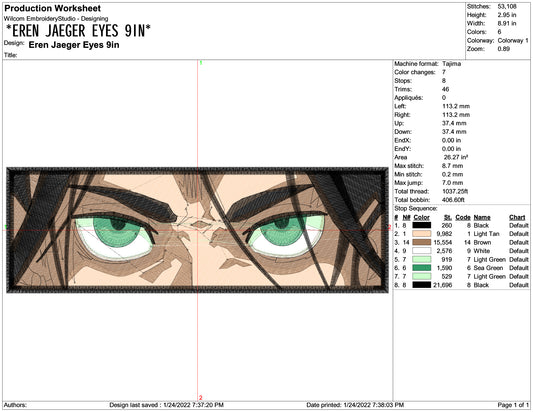This screenshot has width=533, height=412.
Task: Select the White color swatch in row 4
Action: point(422,251)
